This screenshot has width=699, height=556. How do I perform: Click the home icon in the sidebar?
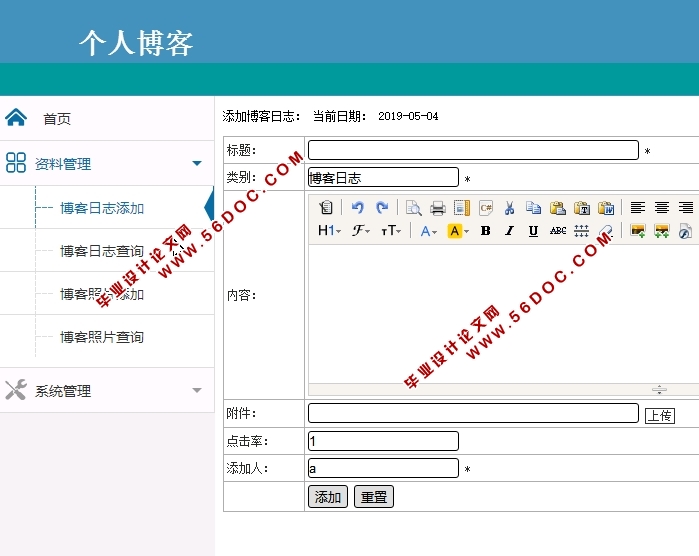[16, 118]
